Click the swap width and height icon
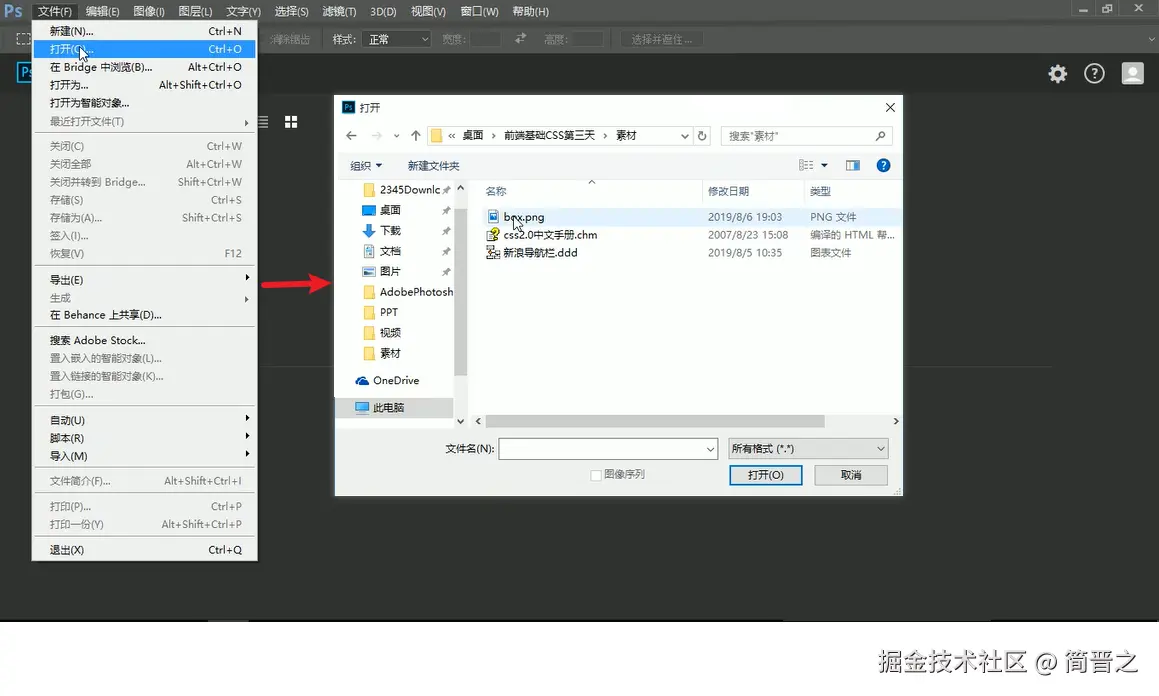Image resolution: width=1159 pixels, height=696 pixels. pos(520,38)
